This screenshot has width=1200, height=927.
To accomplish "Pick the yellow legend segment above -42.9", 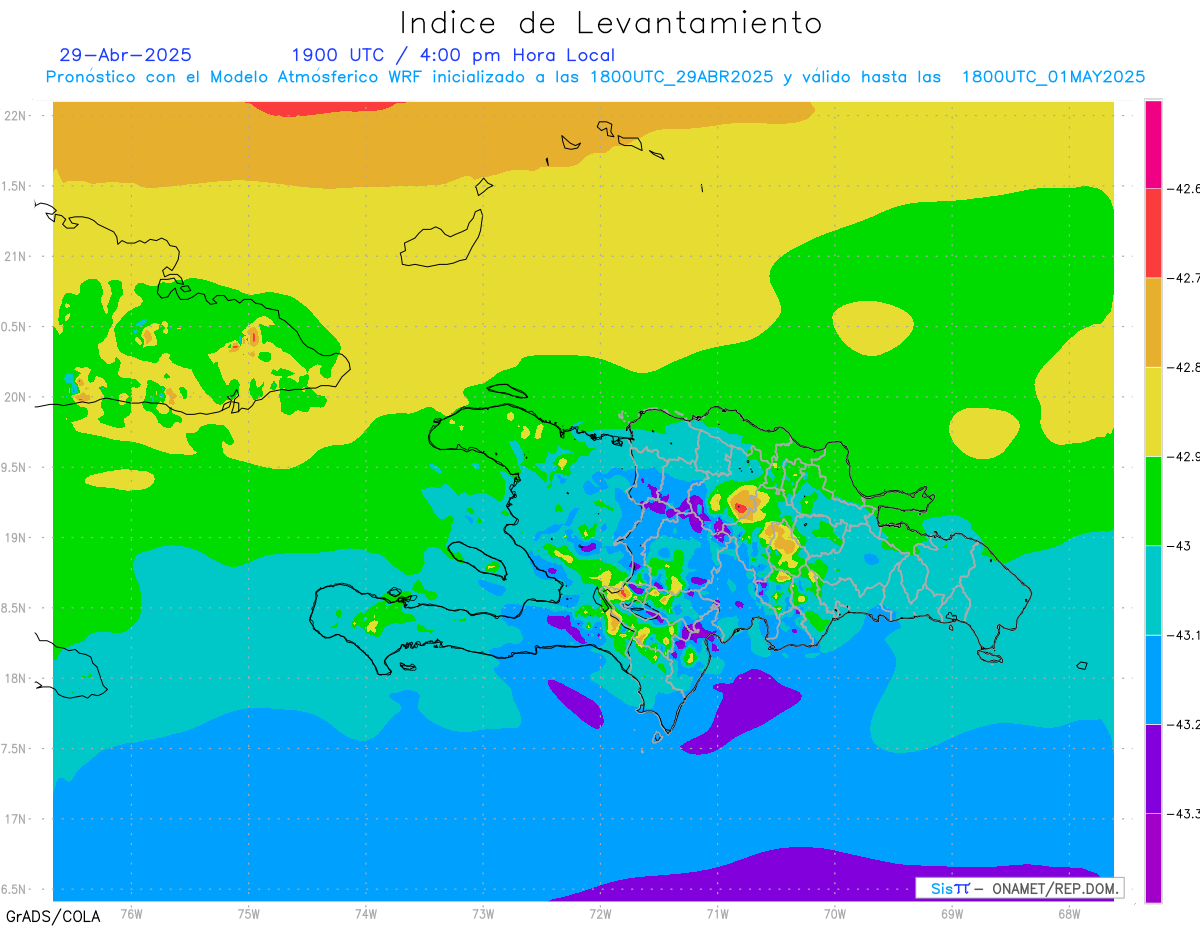I will click(x=1153, y=411).
